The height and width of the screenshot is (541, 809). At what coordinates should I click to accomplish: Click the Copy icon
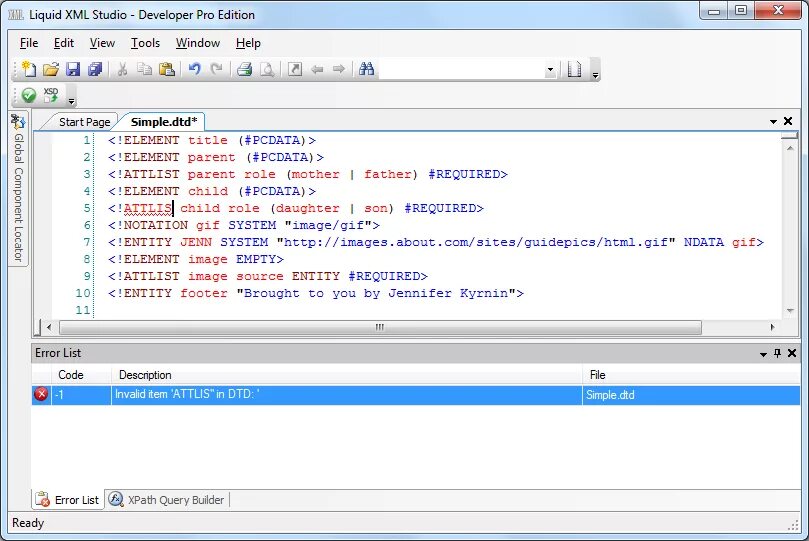point(144,69)
